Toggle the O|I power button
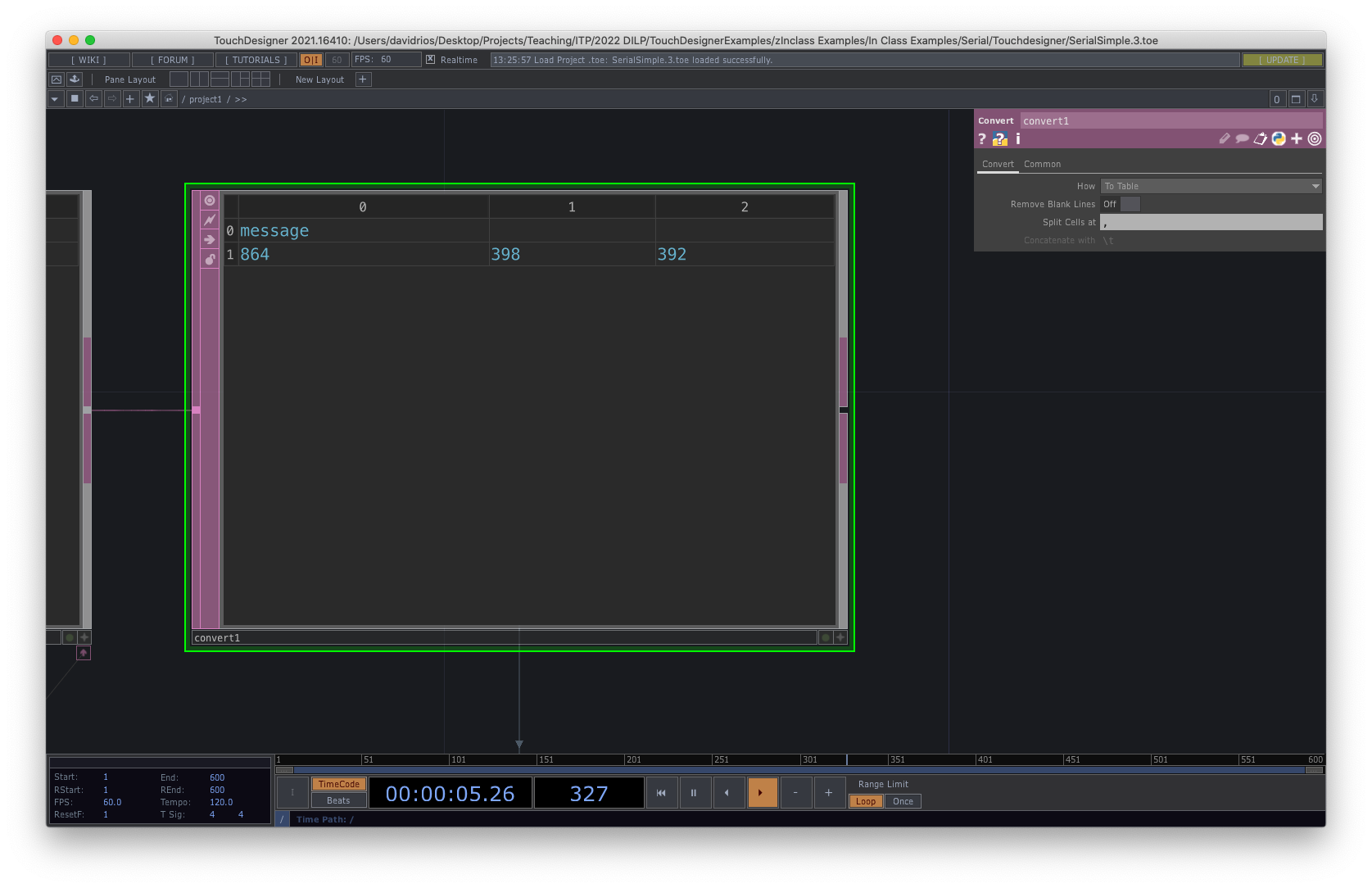This screenshot has height=888, width=1372. [x=311, y=60]
